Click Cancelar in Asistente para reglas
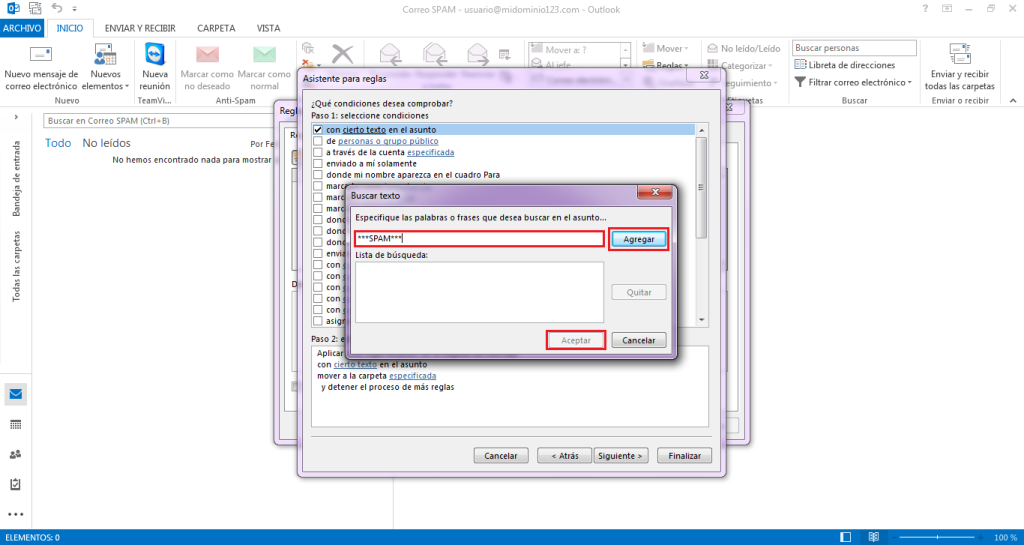The width and height of the screenshot is (1024, 545). click(501, 456)
